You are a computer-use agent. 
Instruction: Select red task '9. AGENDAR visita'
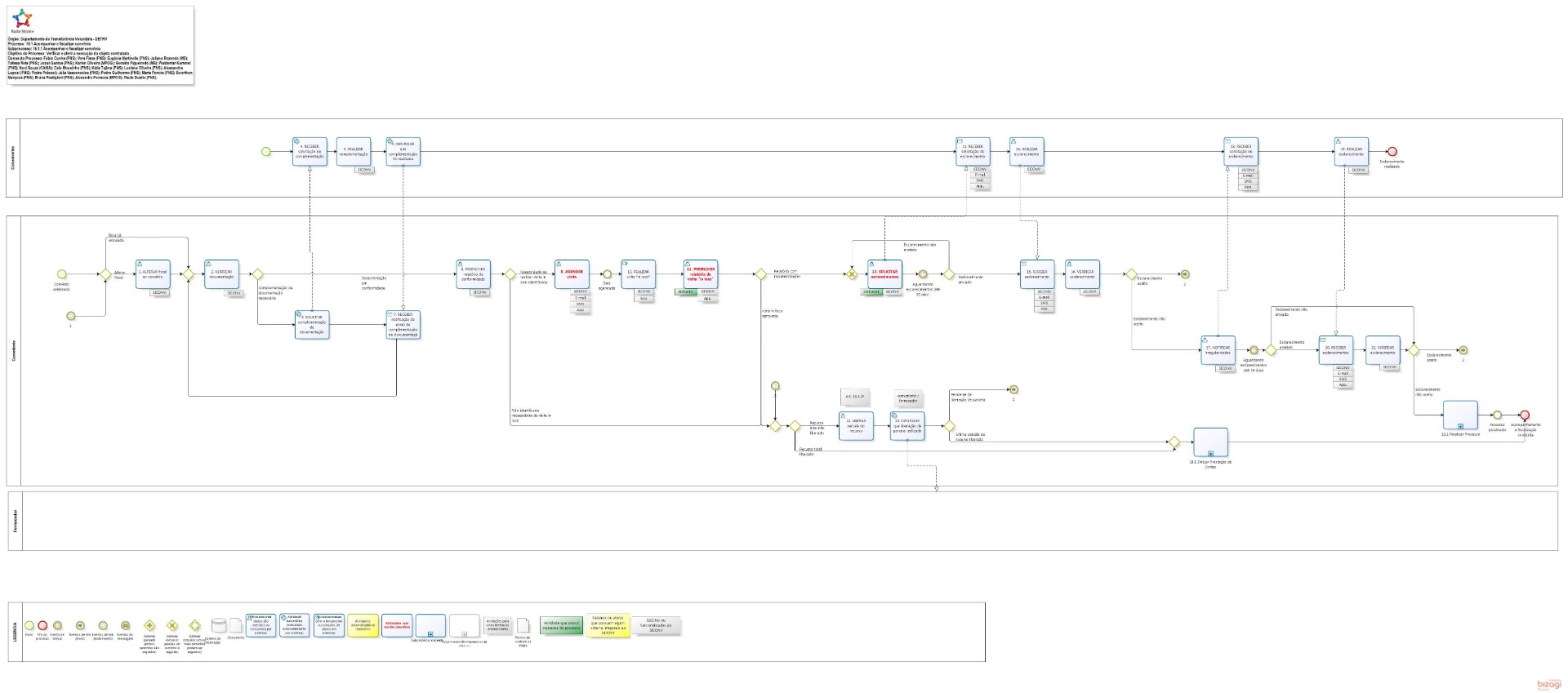coord(572,274)
